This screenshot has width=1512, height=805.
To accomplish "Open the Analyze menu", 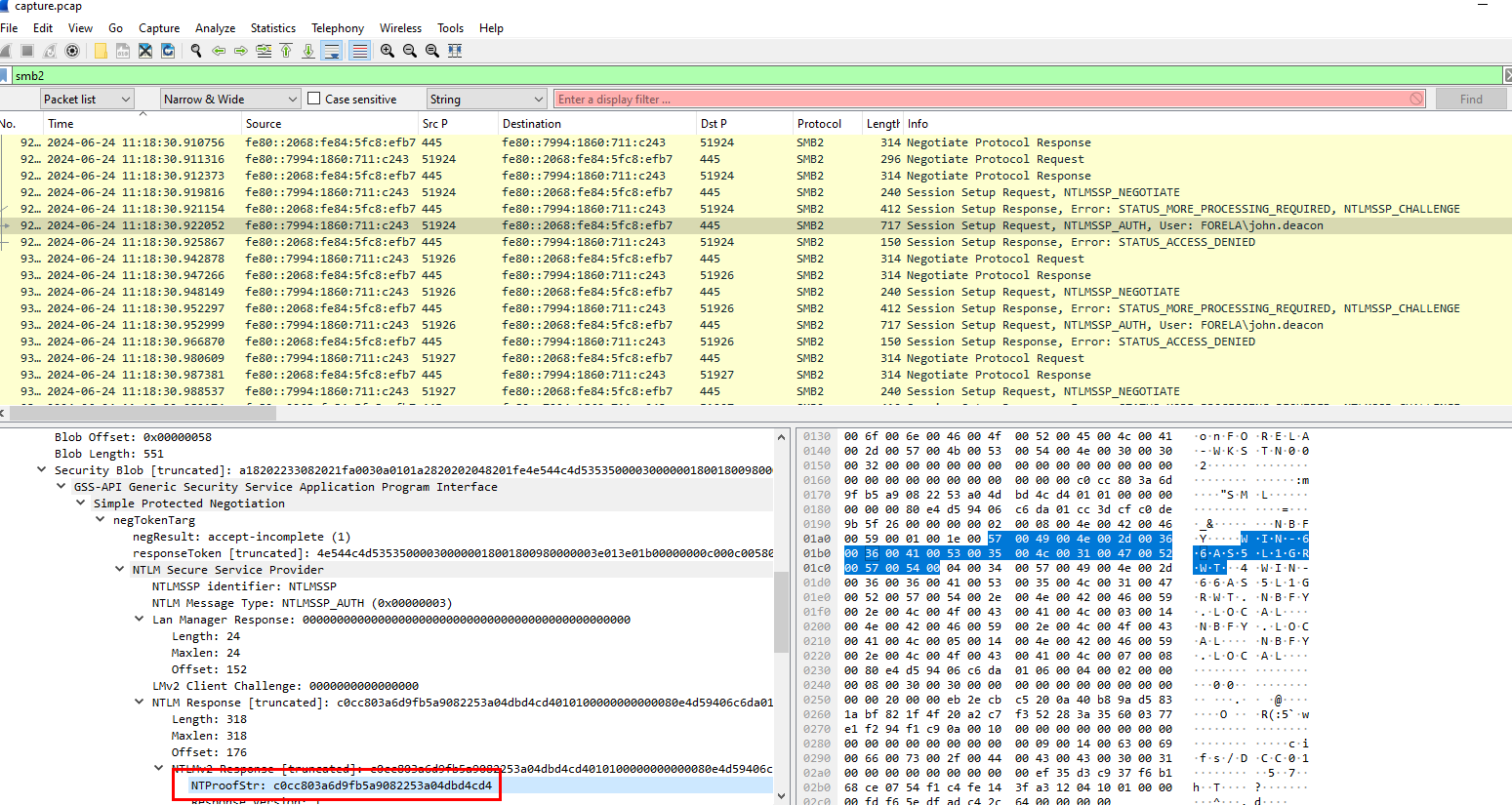I will click(x=215, y=28).
